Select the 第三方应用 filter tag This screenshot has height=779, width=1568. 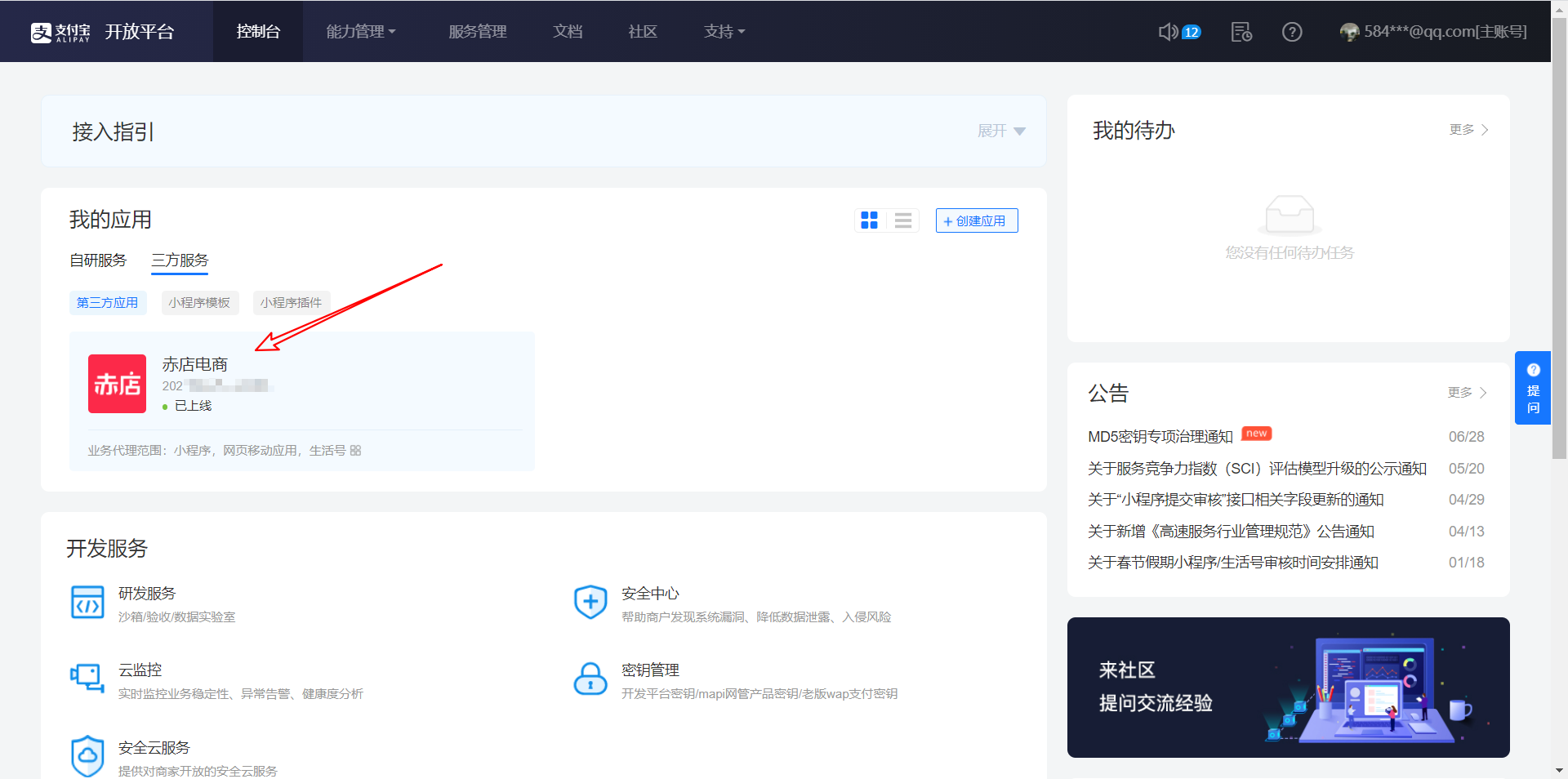click(108, 303)
